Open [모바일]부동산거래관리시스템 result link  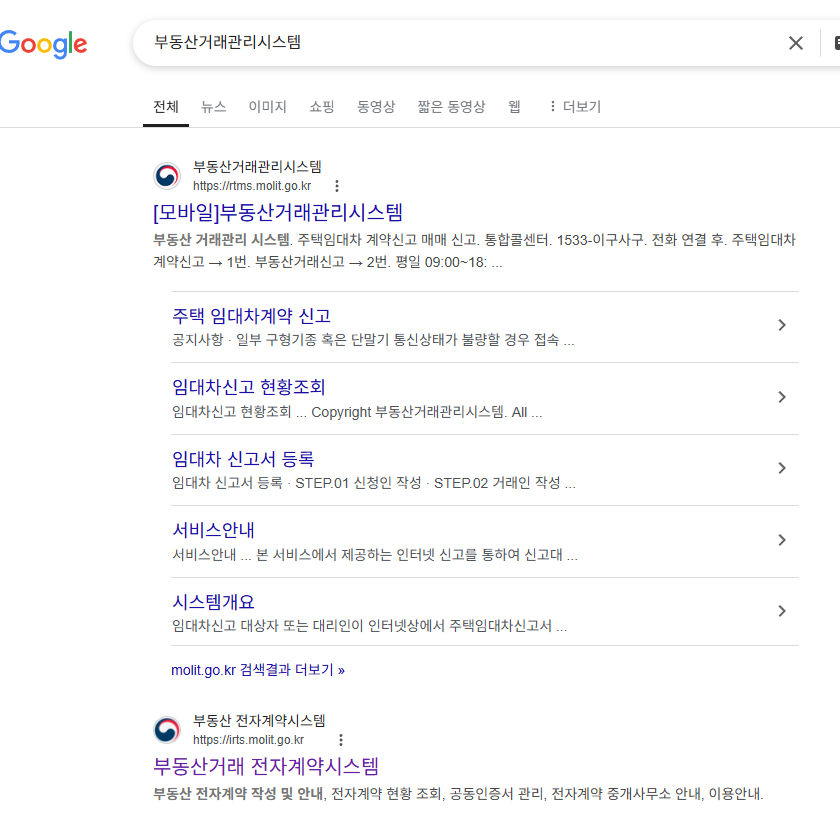point(278,213)
